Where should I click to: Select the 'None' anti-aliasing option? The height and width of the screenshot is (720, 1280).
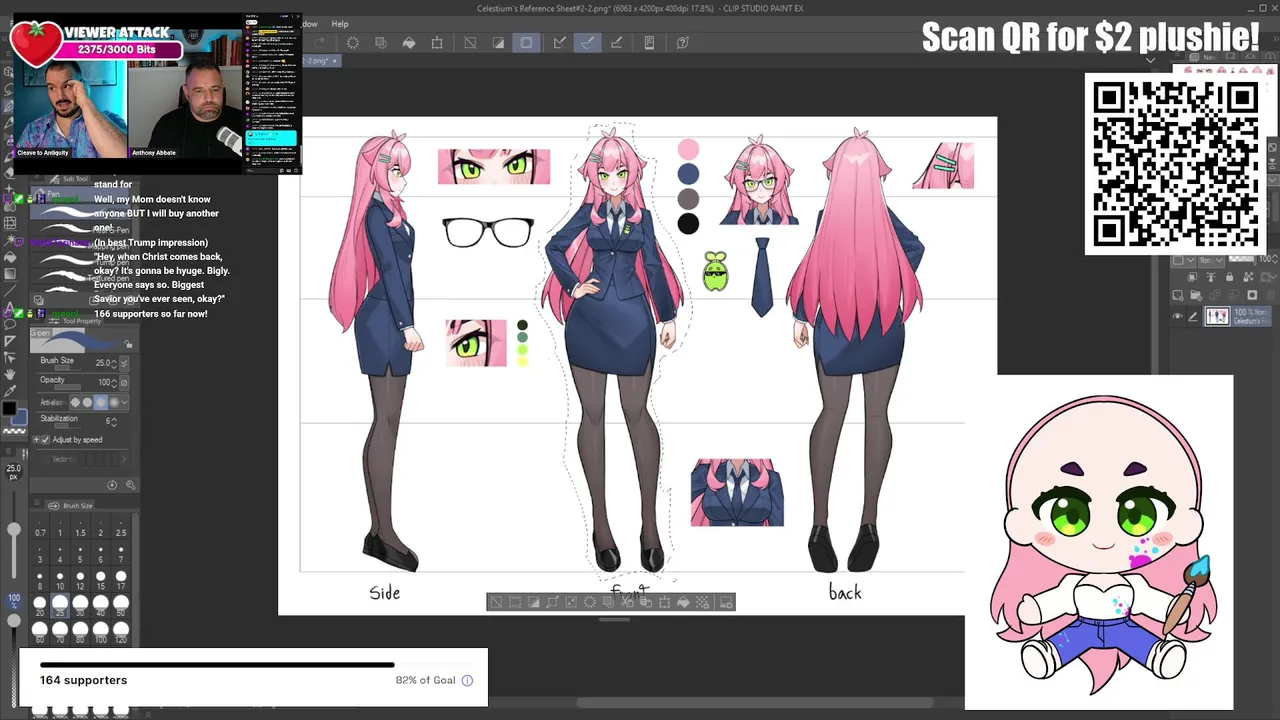(75, 402)
